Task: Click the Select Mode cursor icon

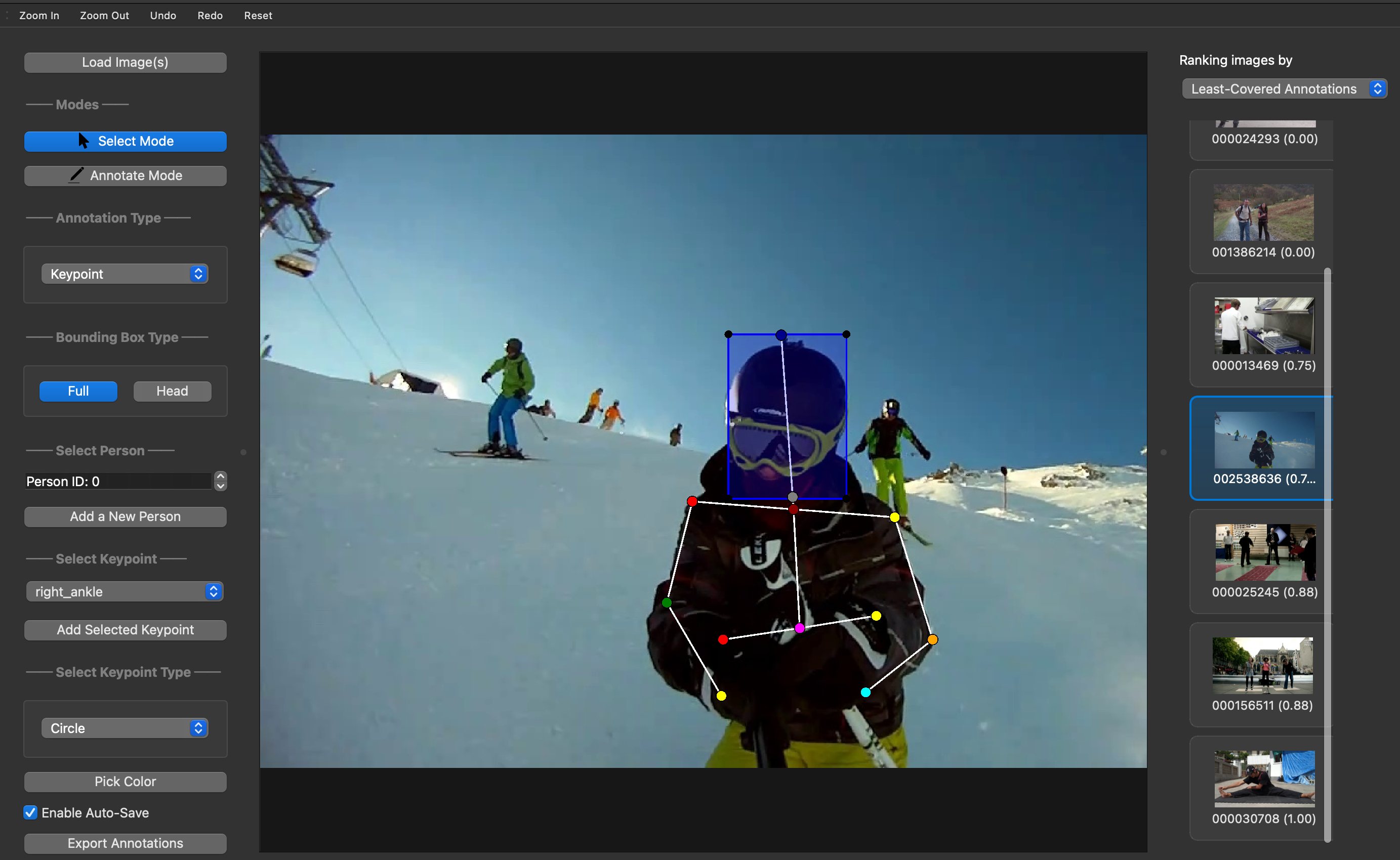Action: click(x=83, y=141)
